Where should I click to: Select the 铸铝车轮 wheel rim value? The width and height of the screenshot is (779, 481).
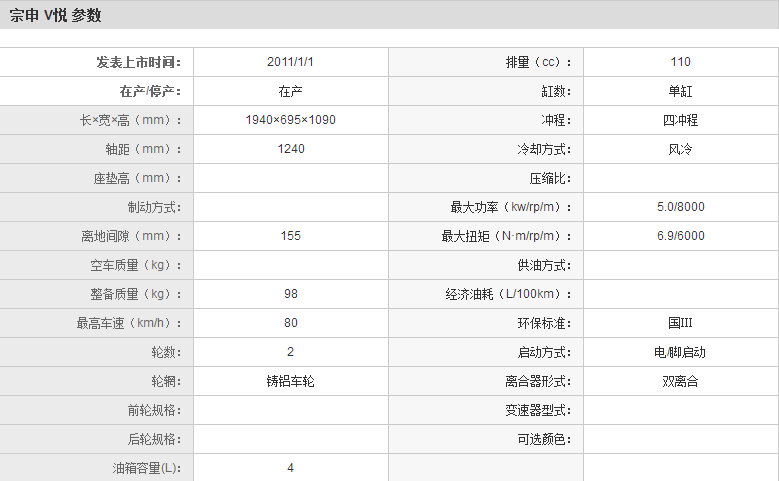(x=291, y=381)
